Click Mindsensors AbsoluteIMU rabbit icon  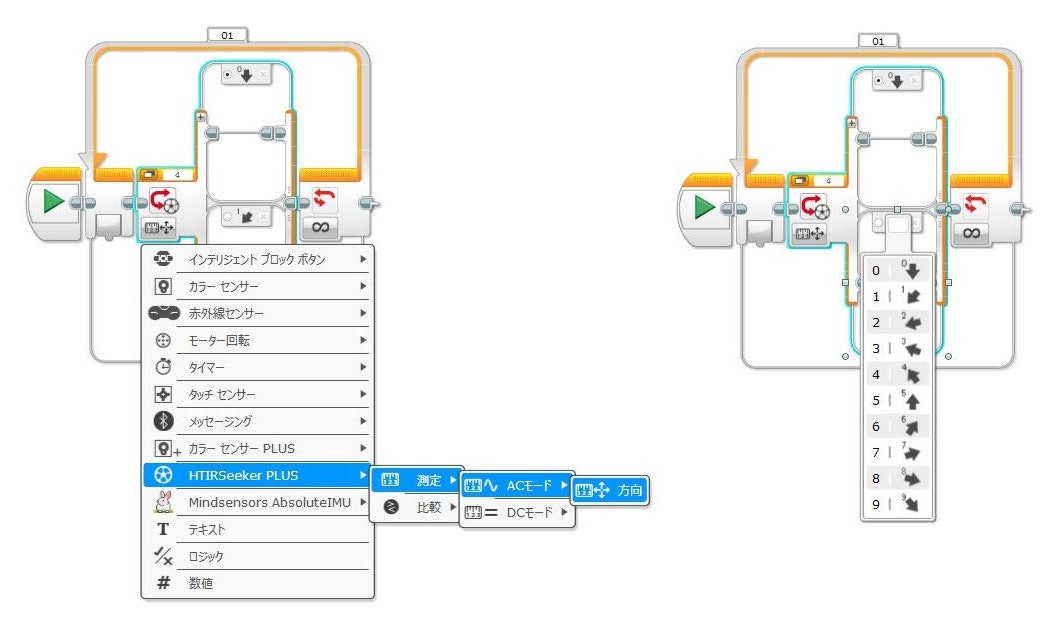click(x=163, y=502)
